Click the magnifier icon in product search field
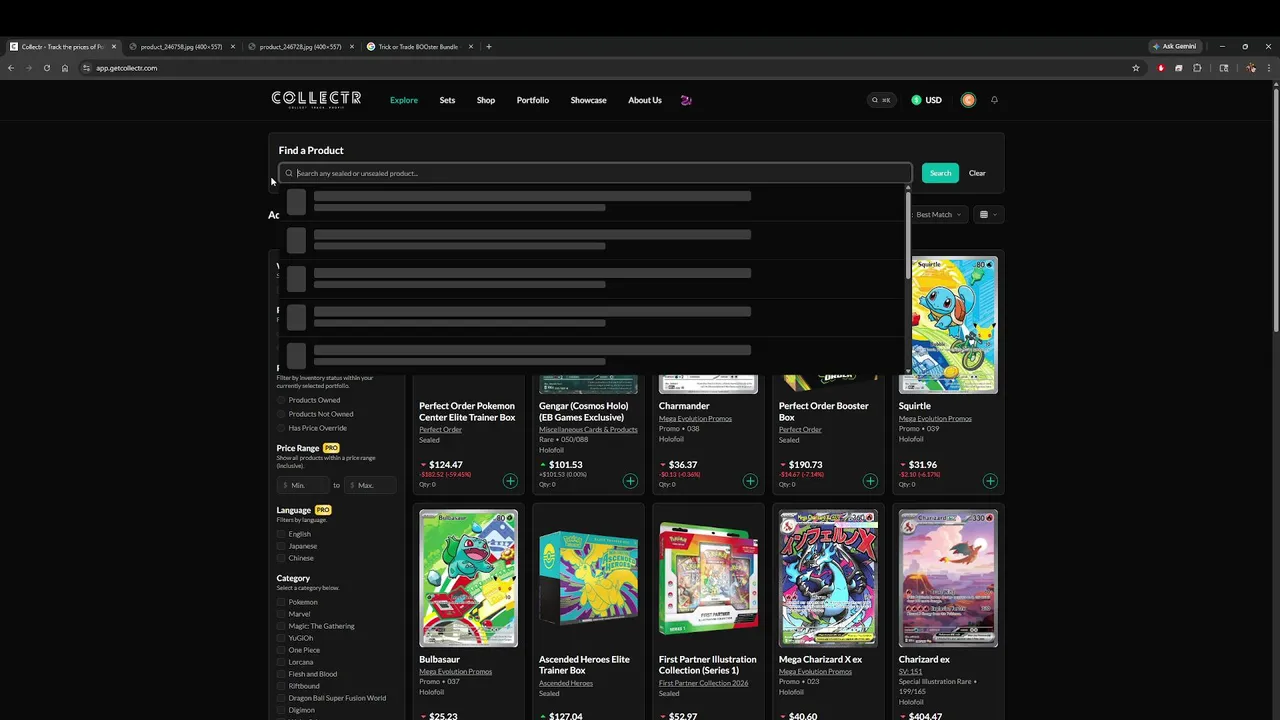The image size is (1280, 720). [x=289, y=173]
